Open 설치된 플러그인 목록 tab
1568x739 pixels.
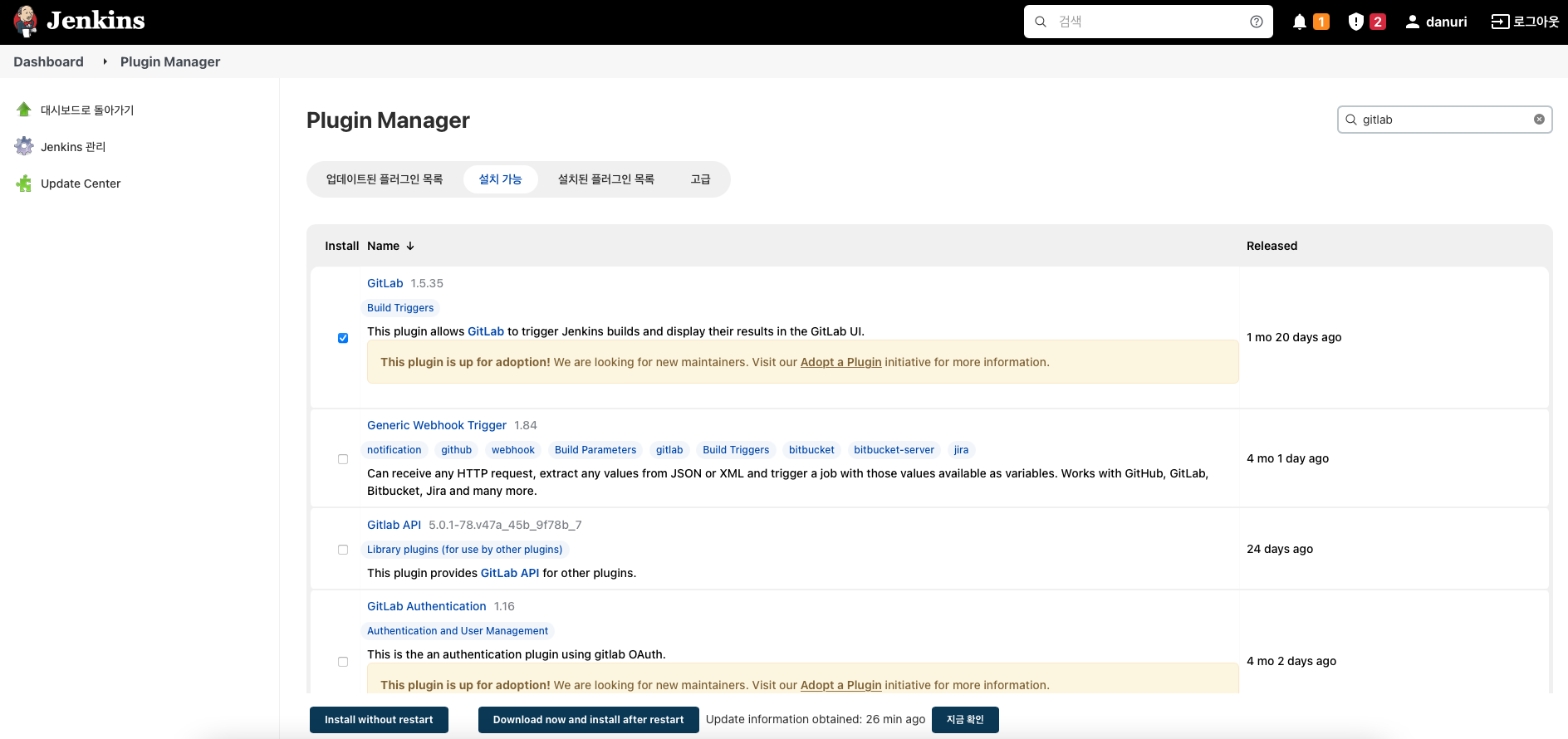[x=606, y=179]
